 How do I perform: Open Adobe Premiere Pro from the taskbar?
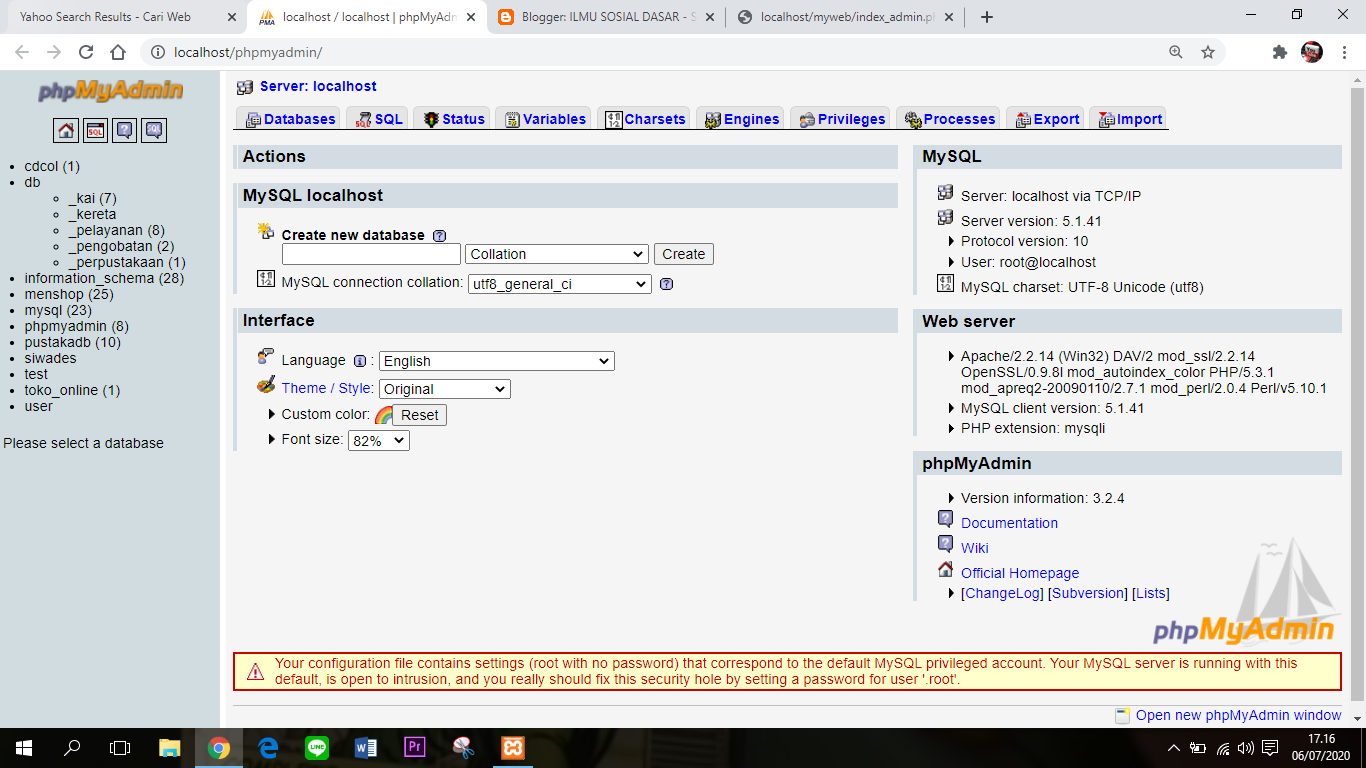[415, 748]
